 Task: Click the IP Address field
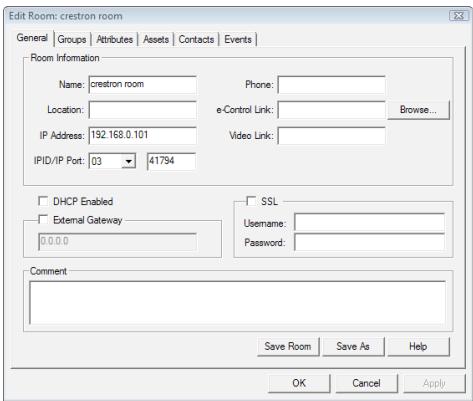[143, 135]
